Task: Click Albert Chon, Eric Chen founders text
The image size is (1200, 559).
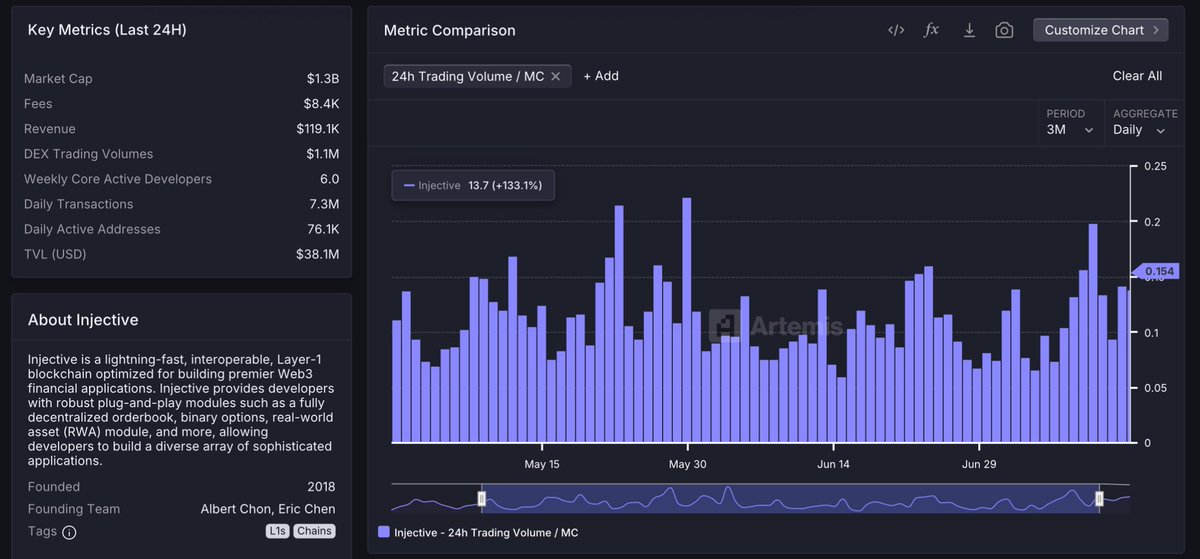Action: tap(268, 509)
